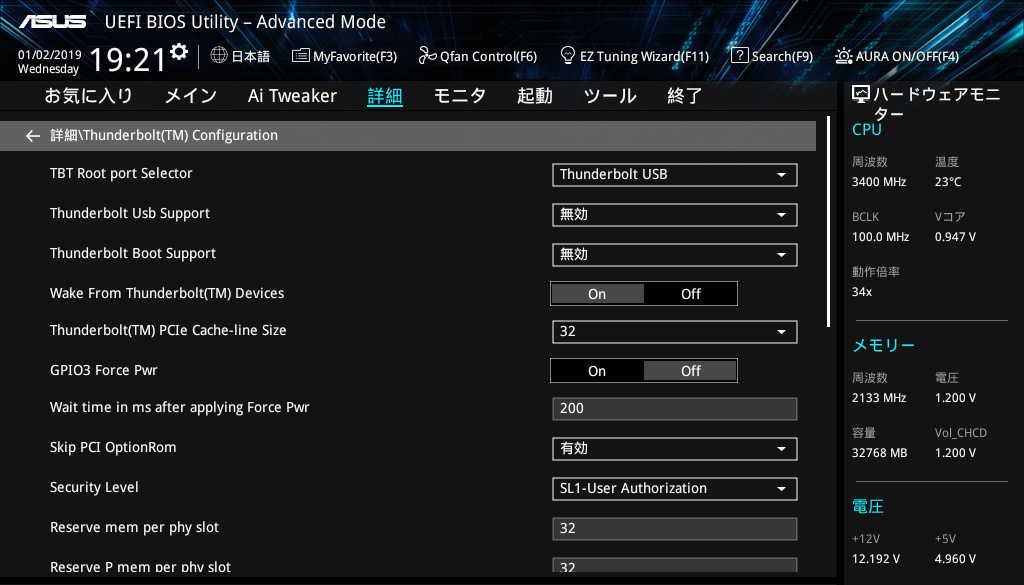
Task: Select Wake From Thunderbolt(TM) Devices label
Action: pos(167,293)
